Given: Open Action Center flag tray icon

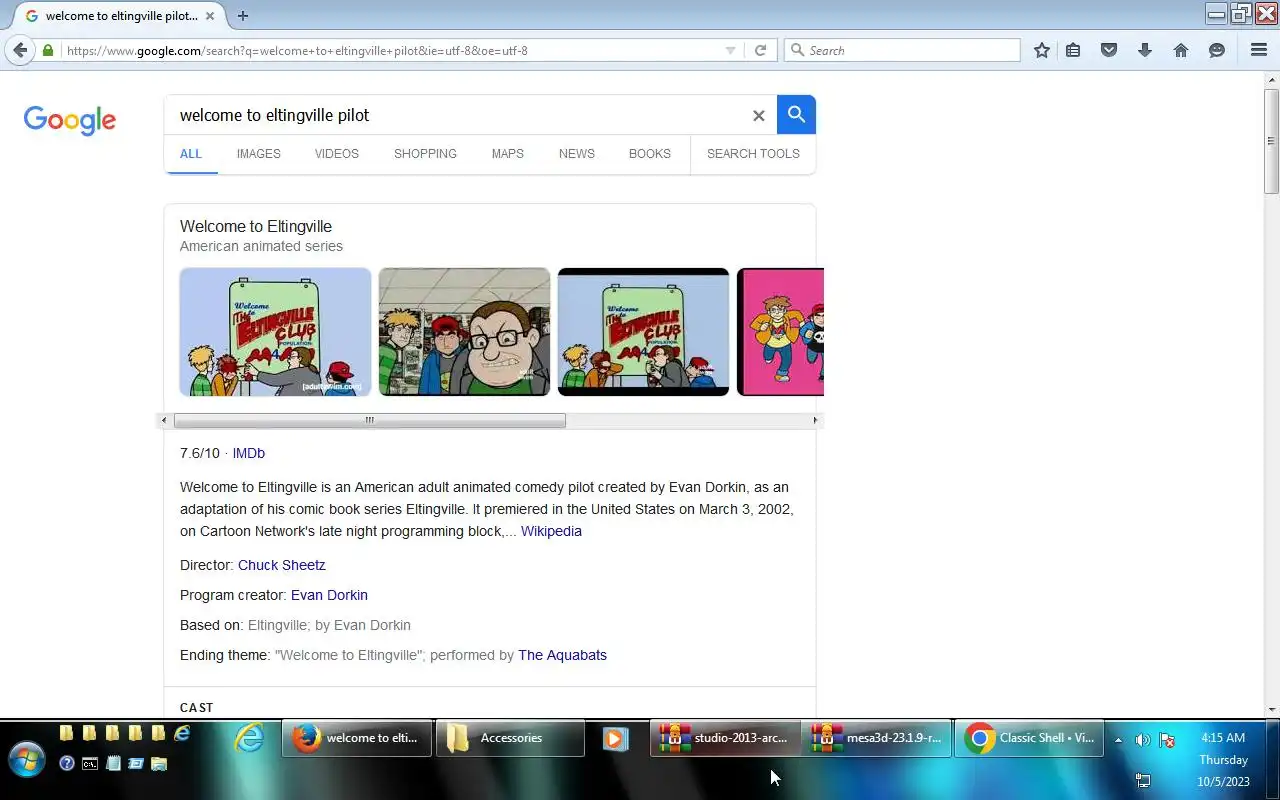Looking at the screenshot, I should 1166,740.
